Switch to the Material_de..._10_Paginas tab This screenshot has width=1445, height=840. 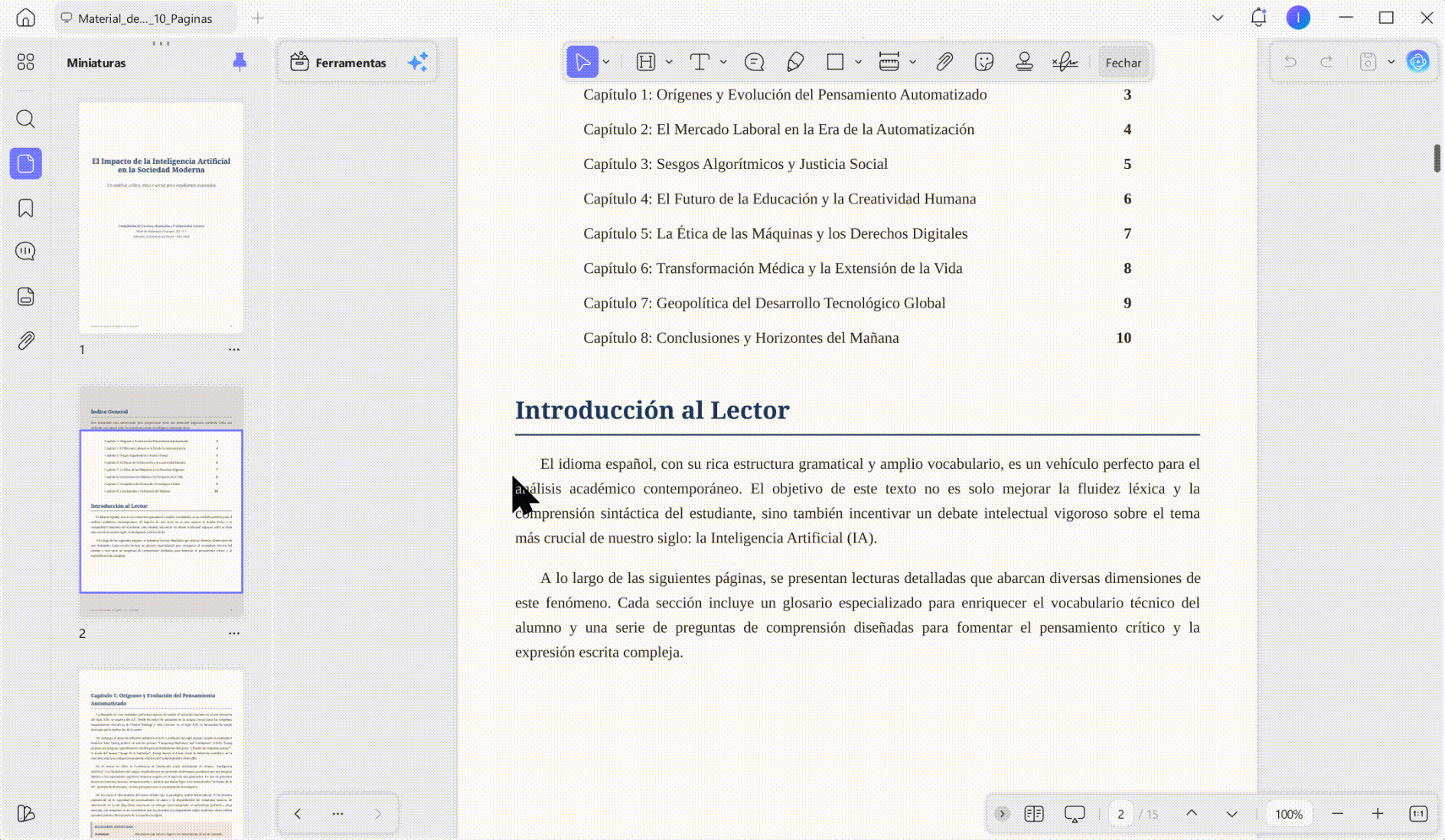tap(145, 18)
